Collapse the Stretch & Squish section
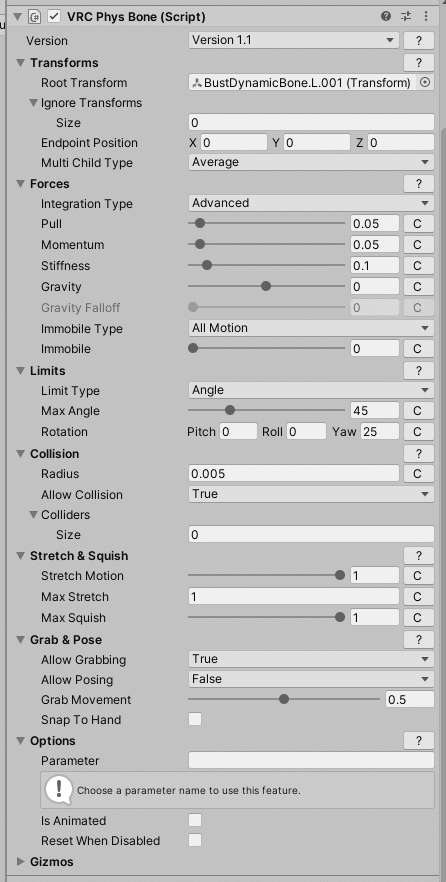The width and height of the screenshot is (446, 882). [x=21, y=556]
